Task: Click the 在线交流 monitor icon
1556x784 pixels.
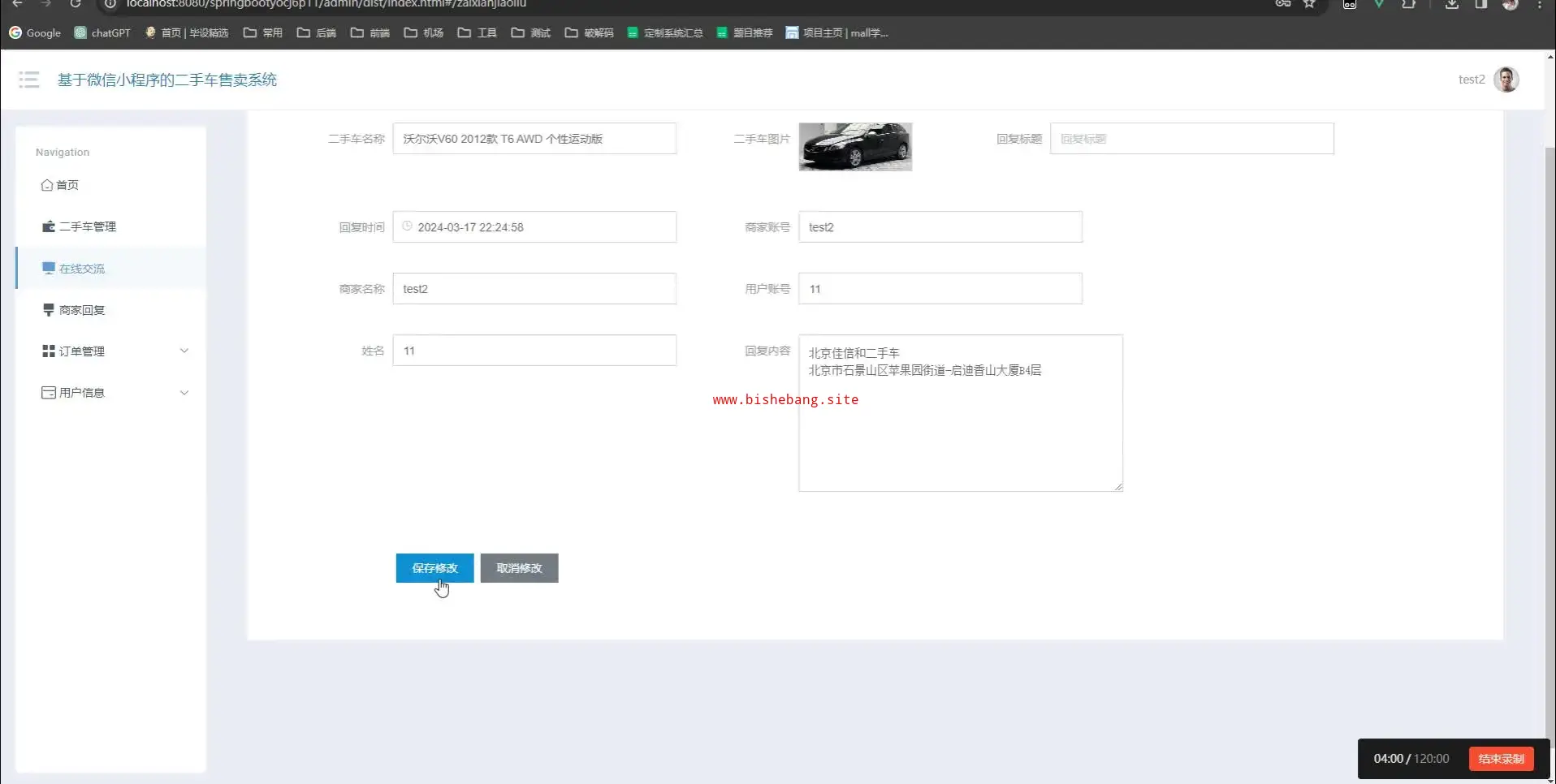Action: point(49,268)
